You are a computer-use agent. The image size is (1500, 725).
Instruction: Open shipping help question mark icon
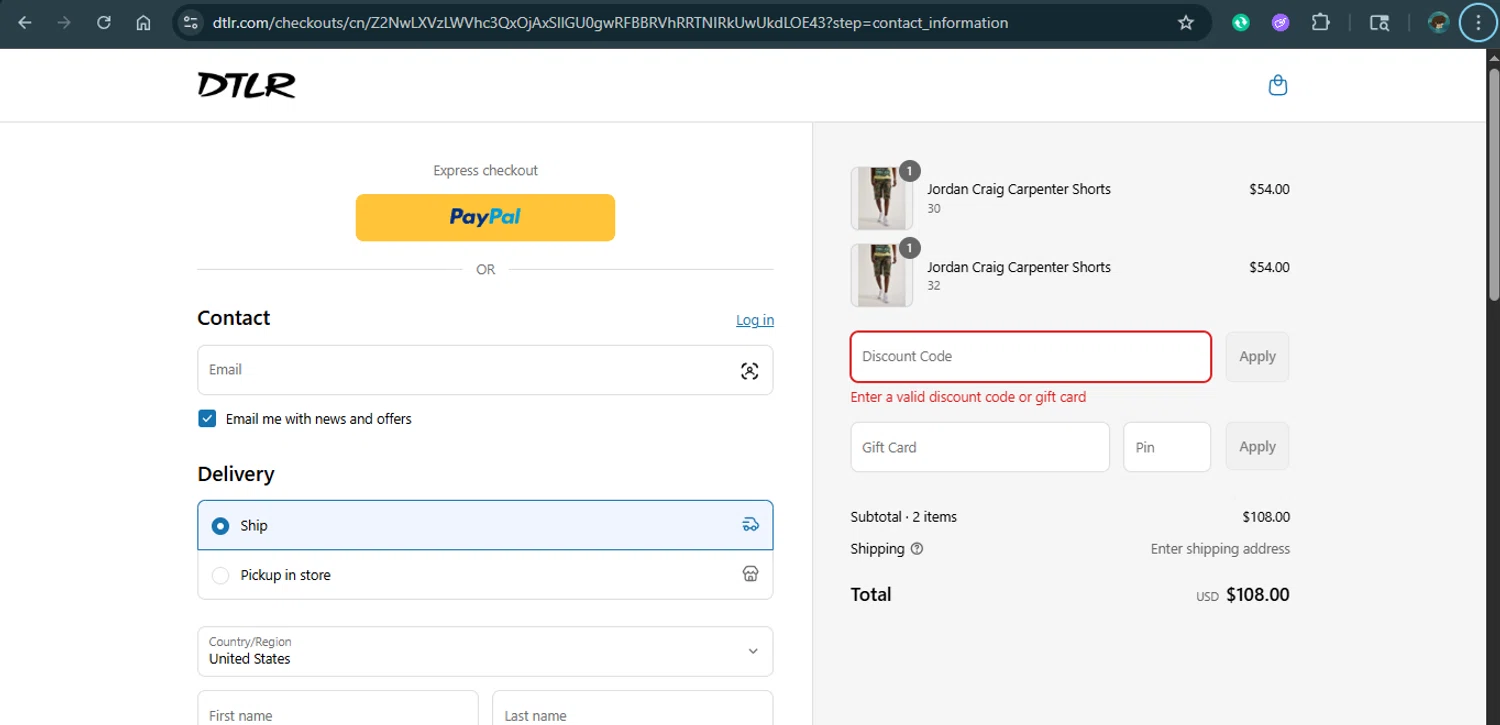[917, 549]
